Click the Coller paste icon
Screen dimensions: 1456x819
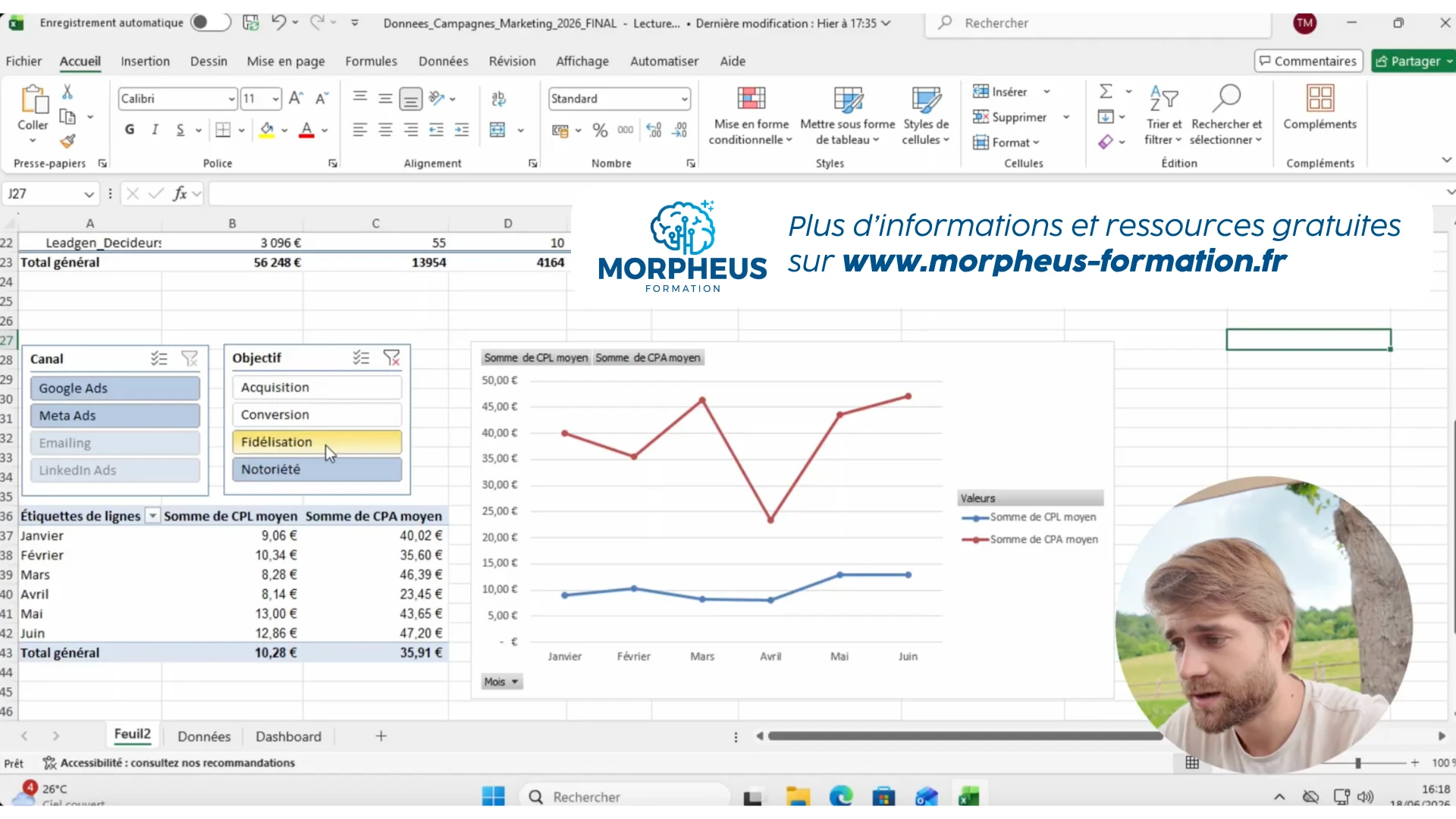pos(33,100)
